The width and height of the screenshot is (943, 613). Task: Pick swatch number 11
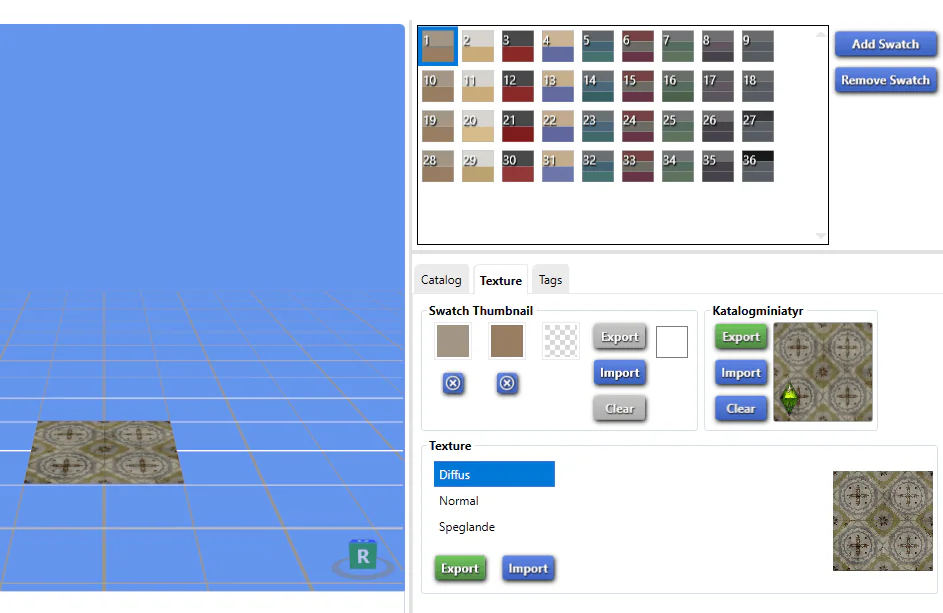pyautogui.click(x=478, y=86)
